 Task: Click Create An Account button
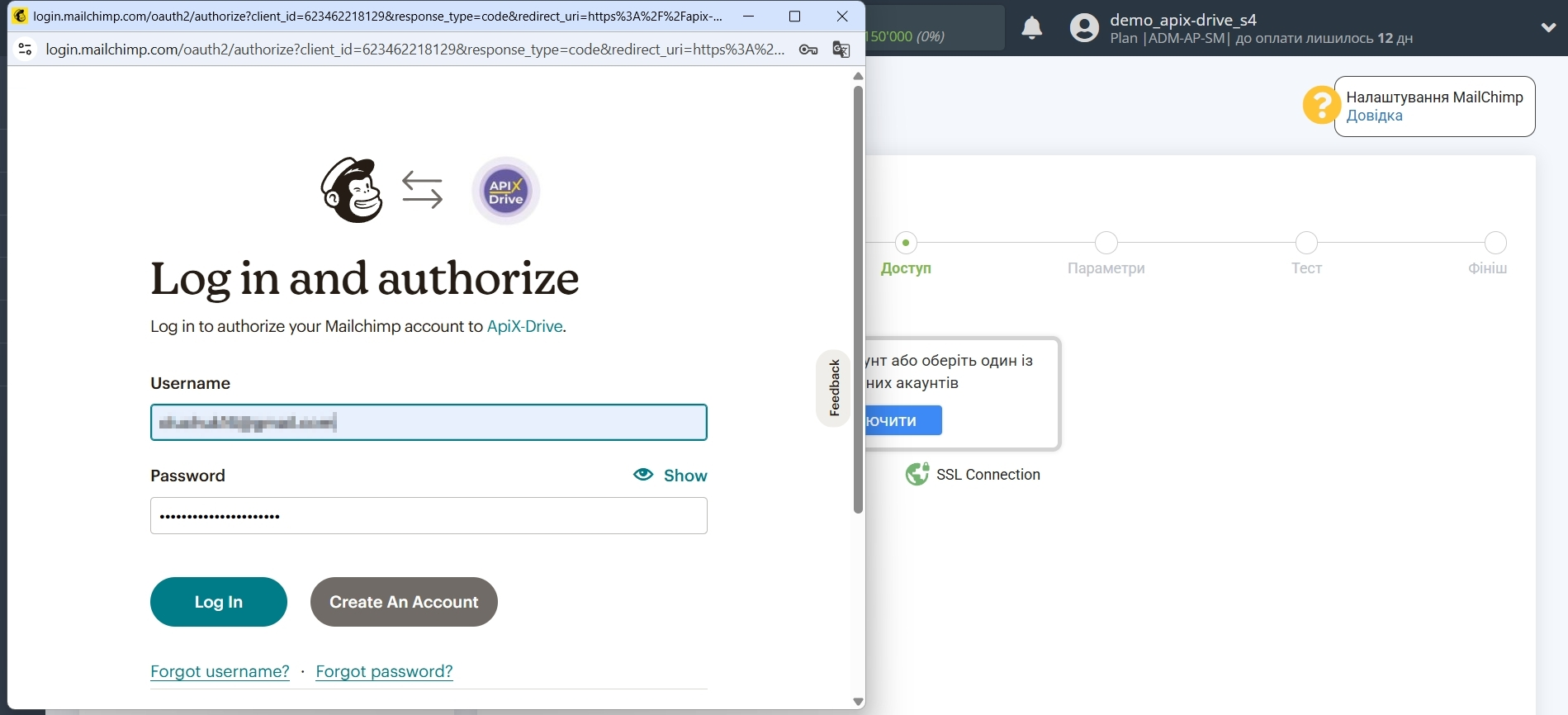[404, 602]
